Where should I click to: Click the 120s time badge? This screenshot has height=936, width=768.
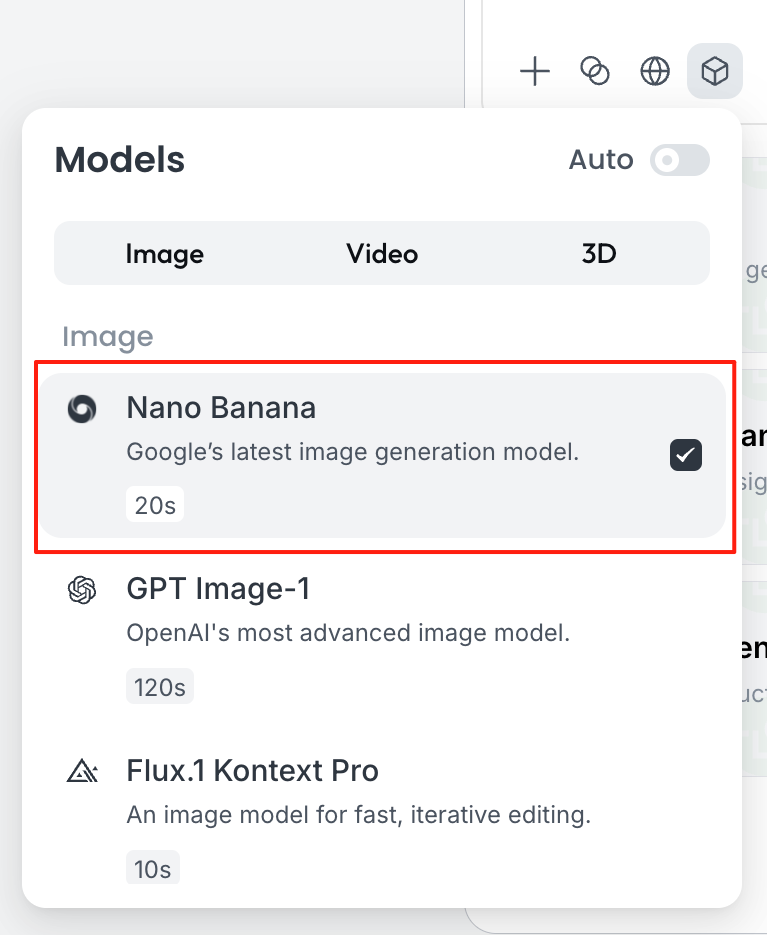[x=160, y=687]
